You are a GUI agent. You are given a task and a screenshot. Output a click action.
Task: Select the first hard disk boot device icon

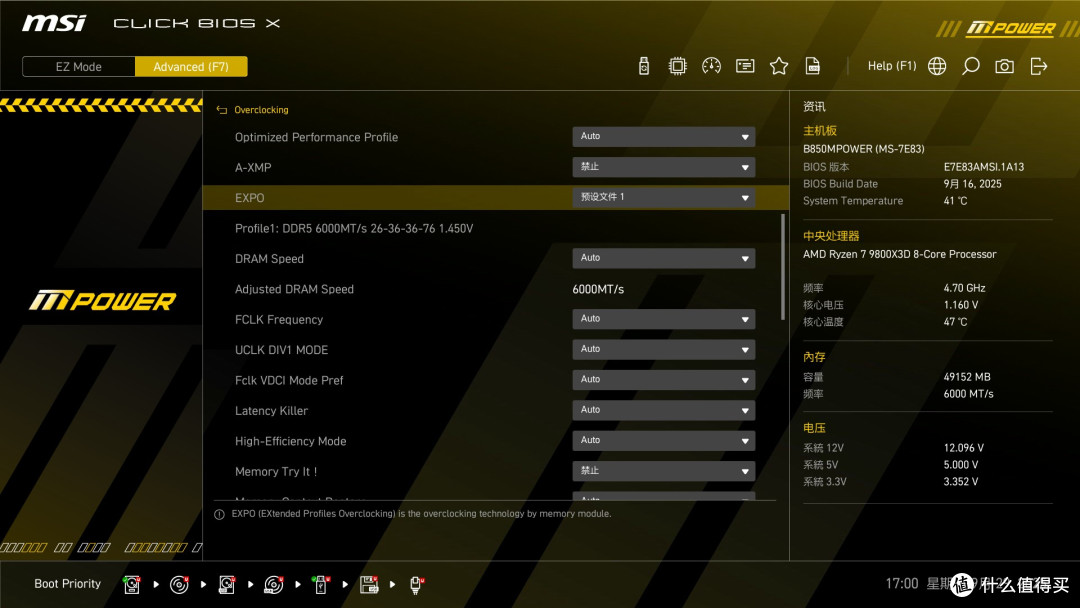pyautogui.click(x=132, y=585)
